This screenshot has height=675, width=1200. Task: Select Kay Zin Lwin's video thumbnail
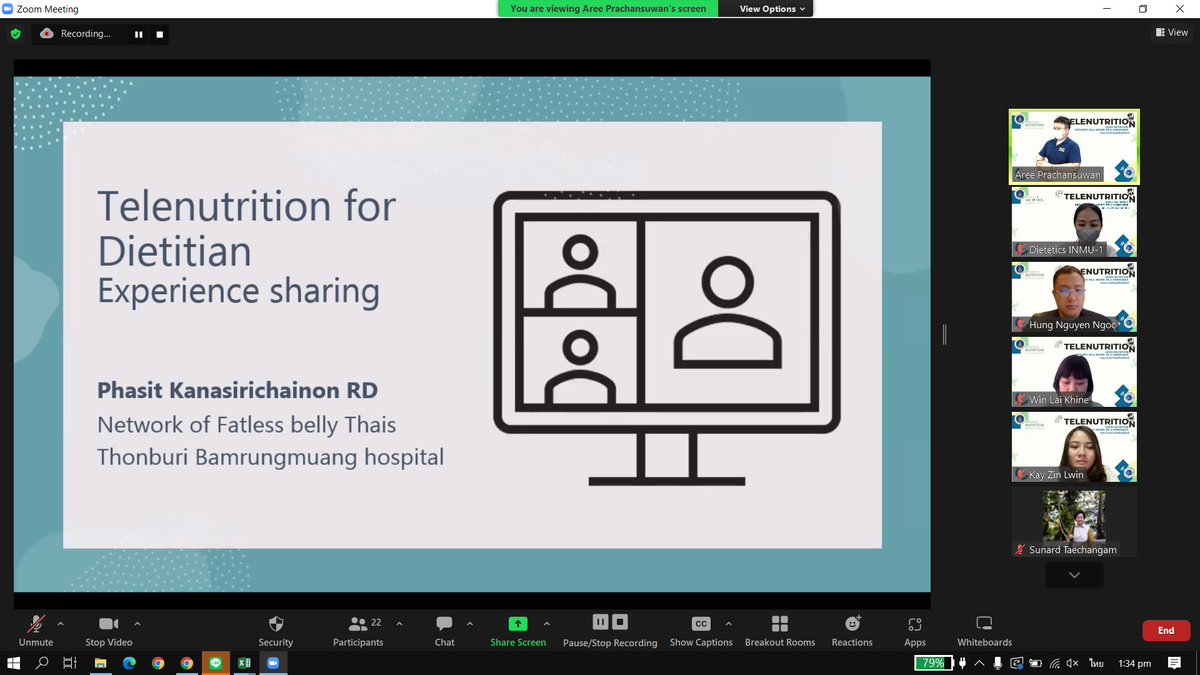(1074, 447)
